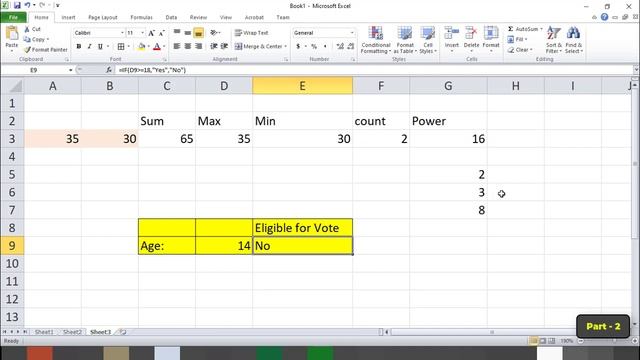Image resolution: width=640 pixels, height=360 pixels.
Task: Click Insert cells icon
Action: (451, 33)
